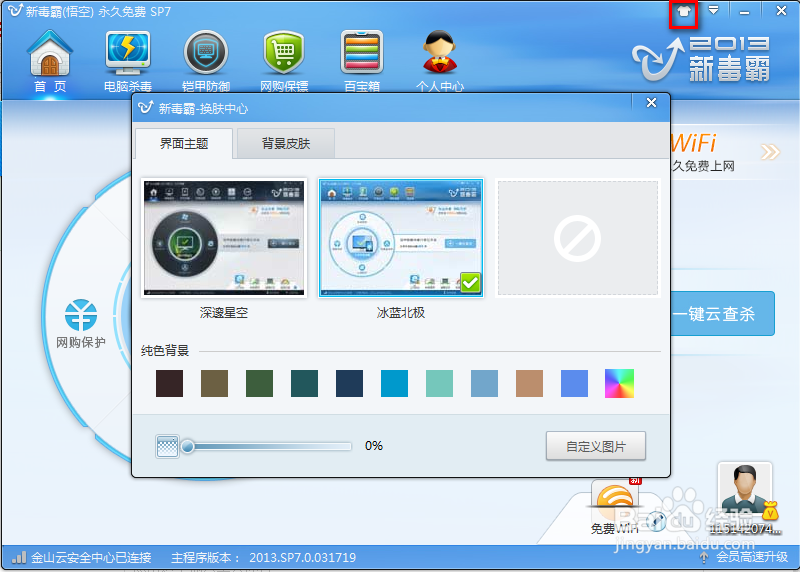This screenshot has width=800, height=572.
Task: Choose the mint green color swatch
Action: [439, 383]
